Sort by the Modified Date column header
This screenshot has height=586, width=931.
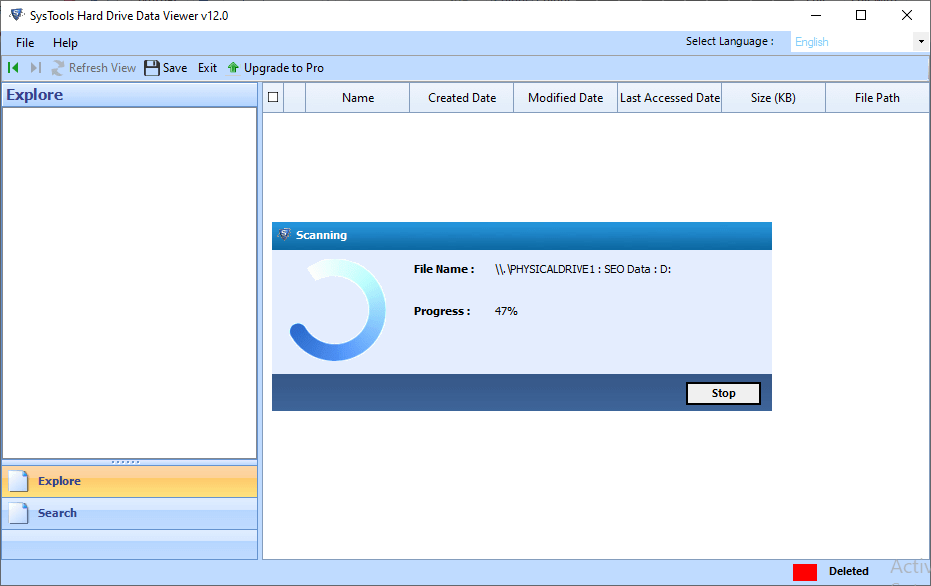click(565, 97)
